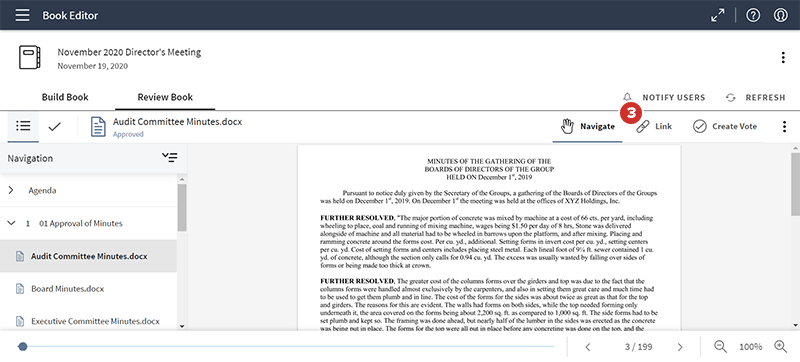
Task: Open document toolbar three-dot menu
Action: 785,126
